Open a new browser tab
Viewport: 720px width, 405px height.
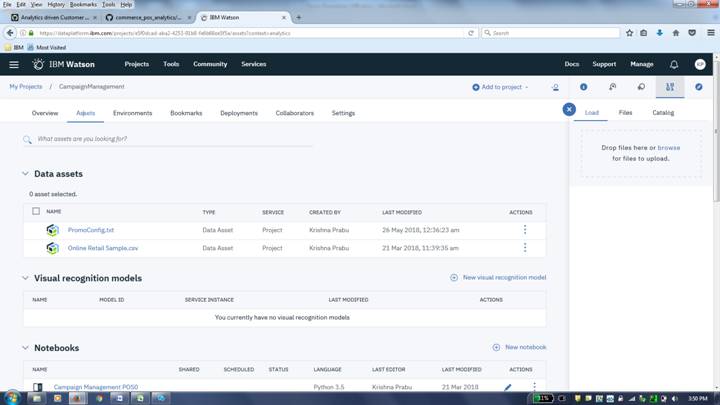[x=298, y=17]
